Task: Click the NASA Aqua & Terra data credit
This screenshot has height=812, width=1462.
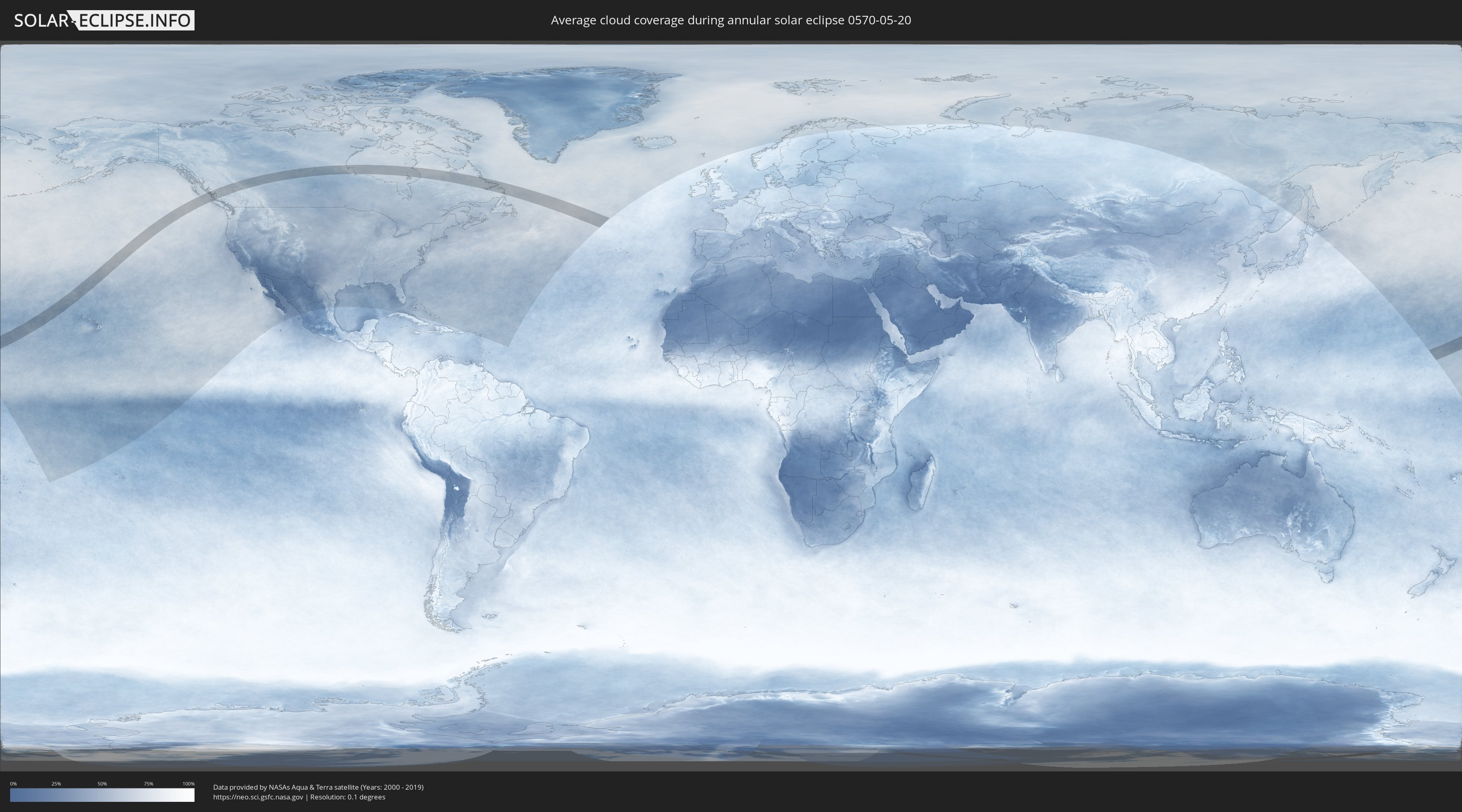Action: (318, 787)
